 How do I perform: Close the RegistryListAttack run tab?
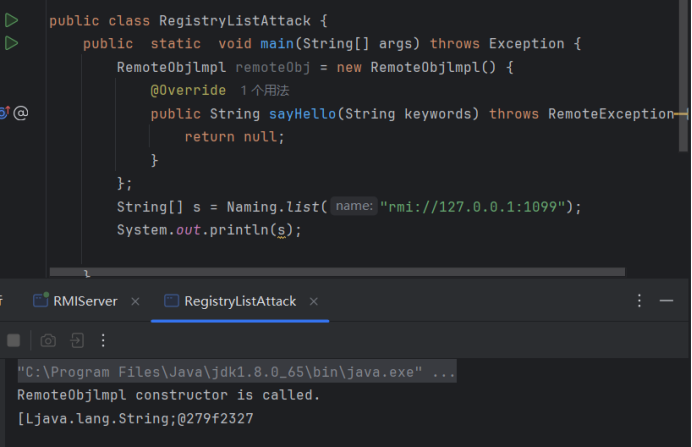(x=315, y=301)
